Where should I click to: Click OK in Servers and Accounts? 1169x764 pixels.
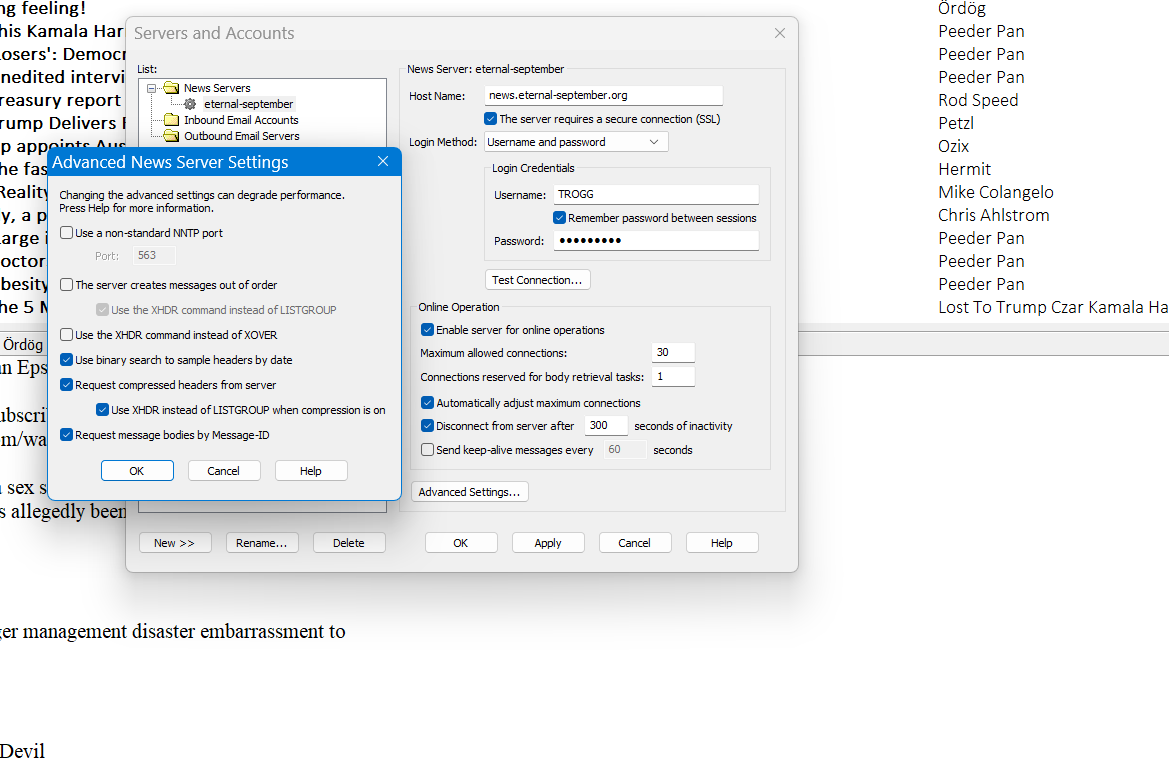tap(461, 543)
